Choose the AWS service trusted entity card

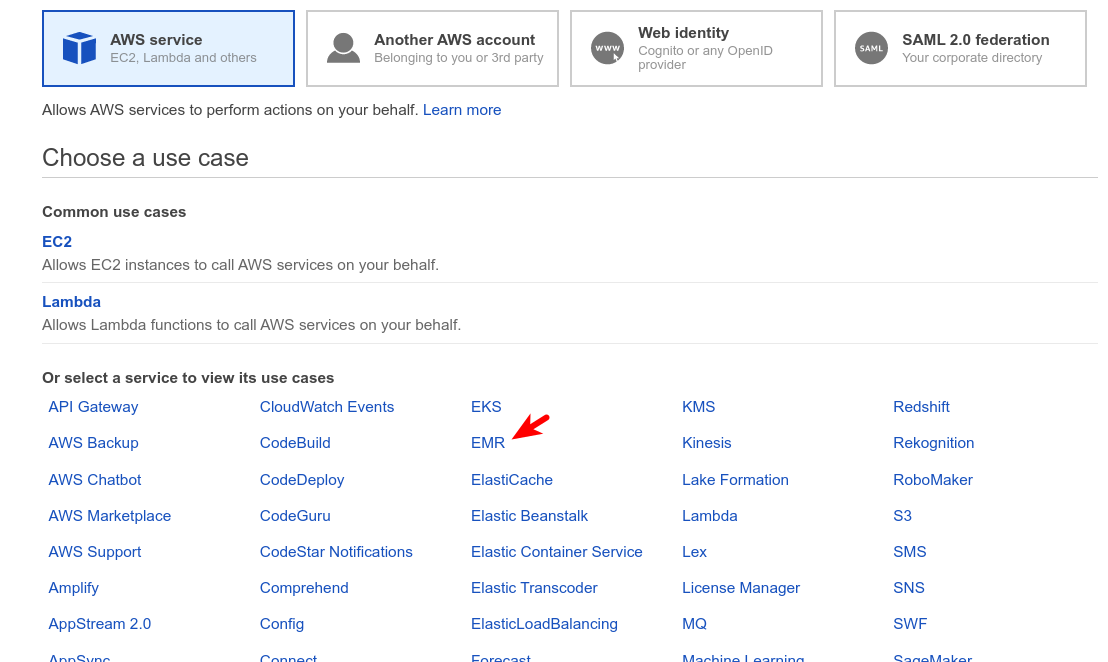click(x=168, y=48)
